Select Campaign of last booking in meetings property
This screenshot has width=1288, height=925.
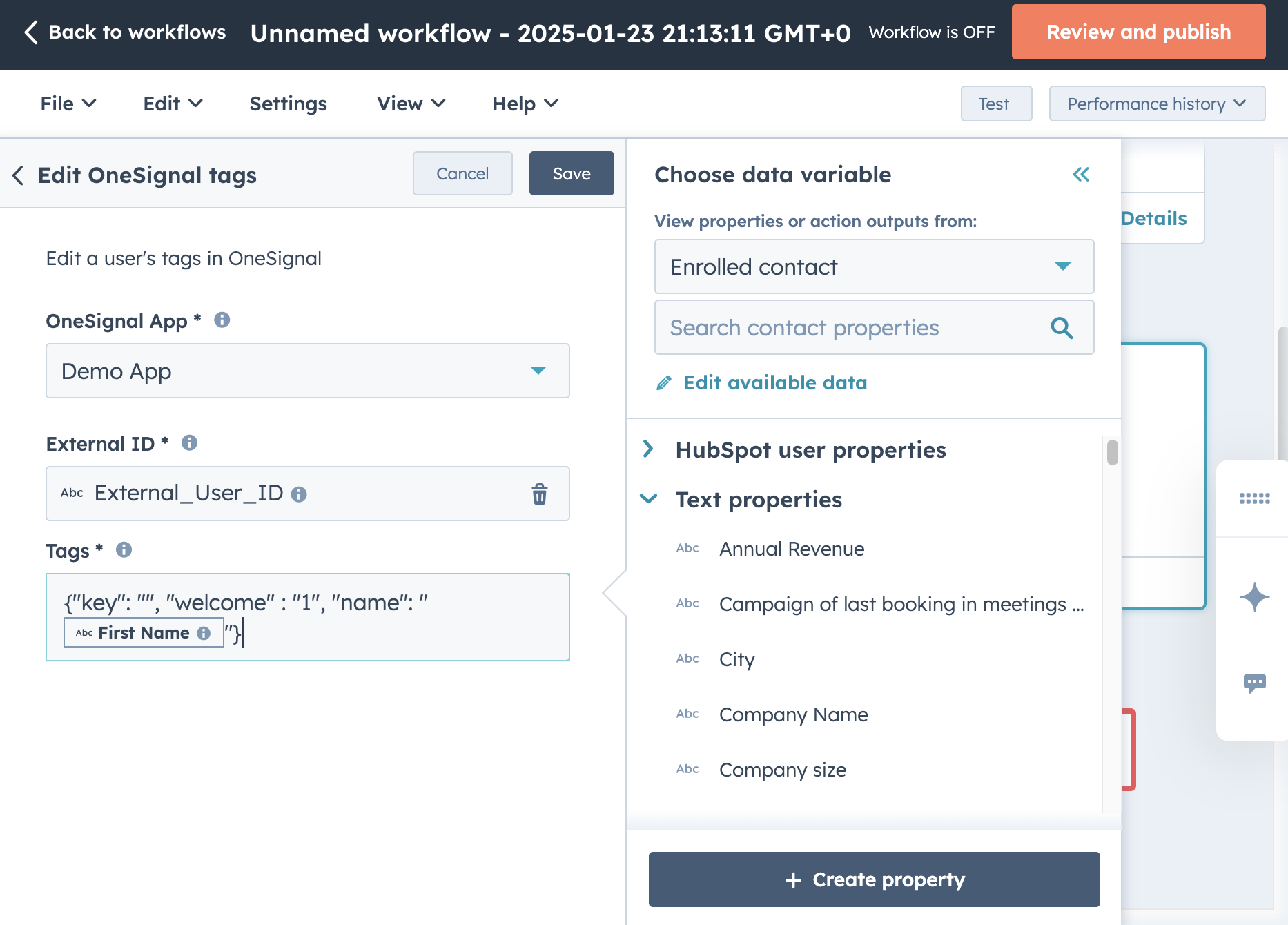[x=901, y=604]
